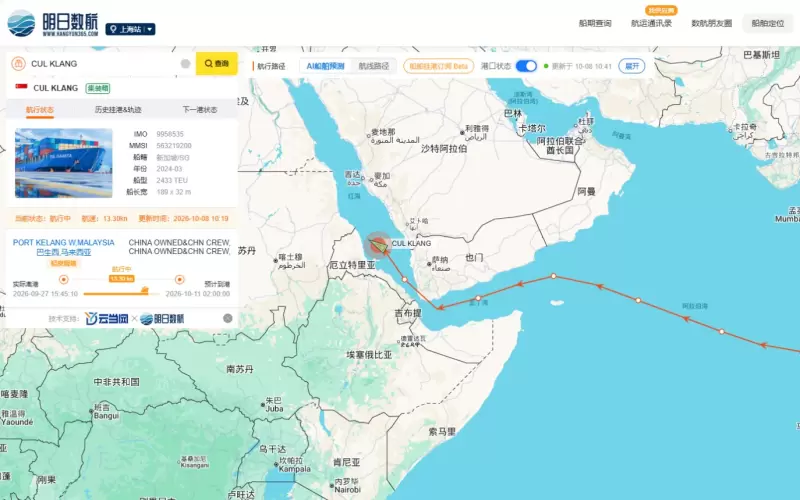Click the actual departure port circle marker

point(63,279)
